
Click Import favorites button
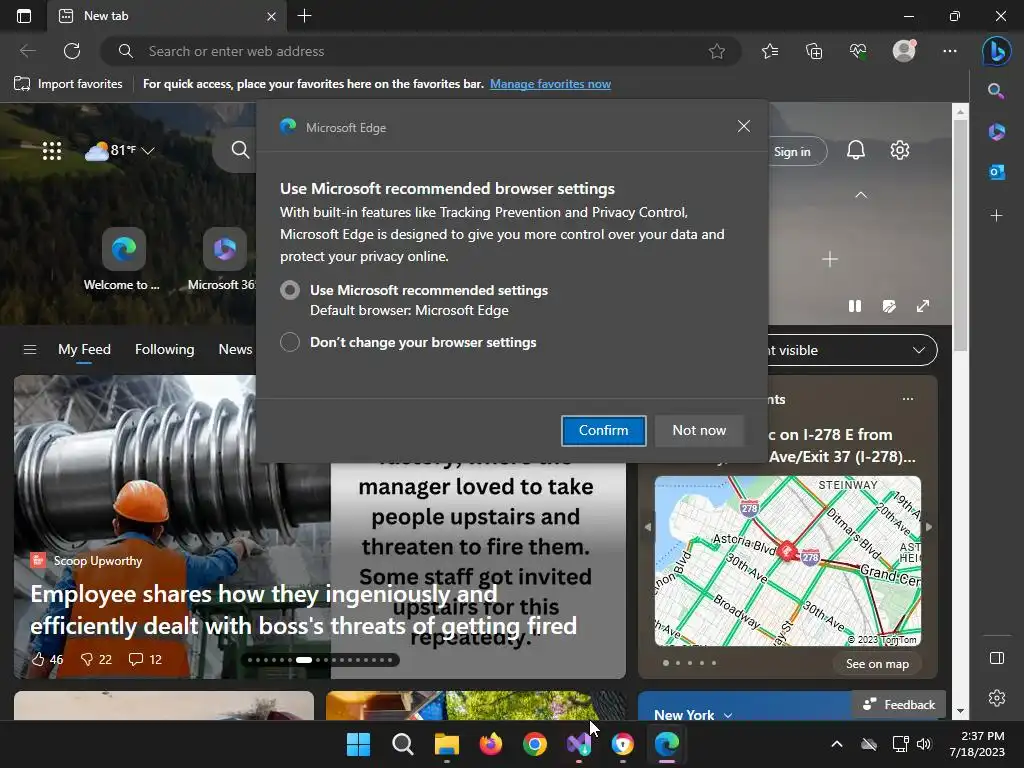click(69, 84)
